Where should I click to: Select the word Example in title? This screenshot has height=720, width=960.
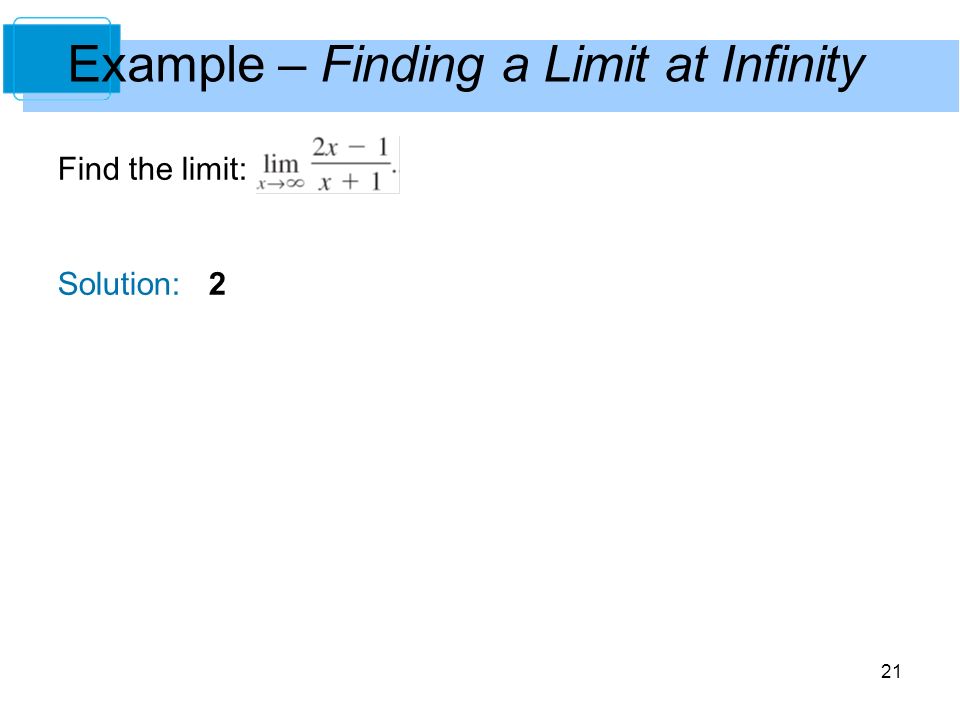tap(166, 65)
